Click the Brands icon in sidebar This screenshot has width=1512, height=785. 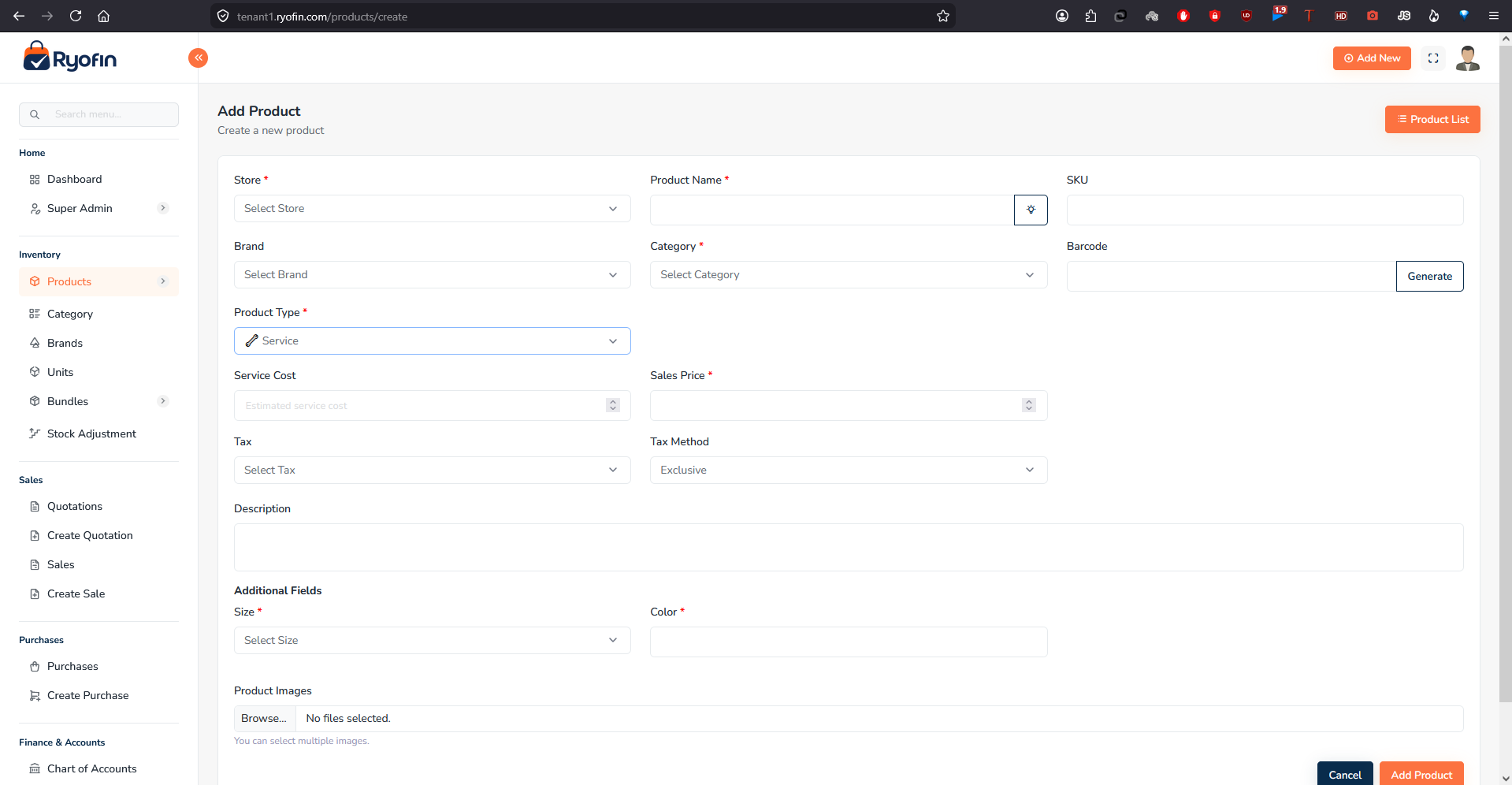click(x=35, y=343)
